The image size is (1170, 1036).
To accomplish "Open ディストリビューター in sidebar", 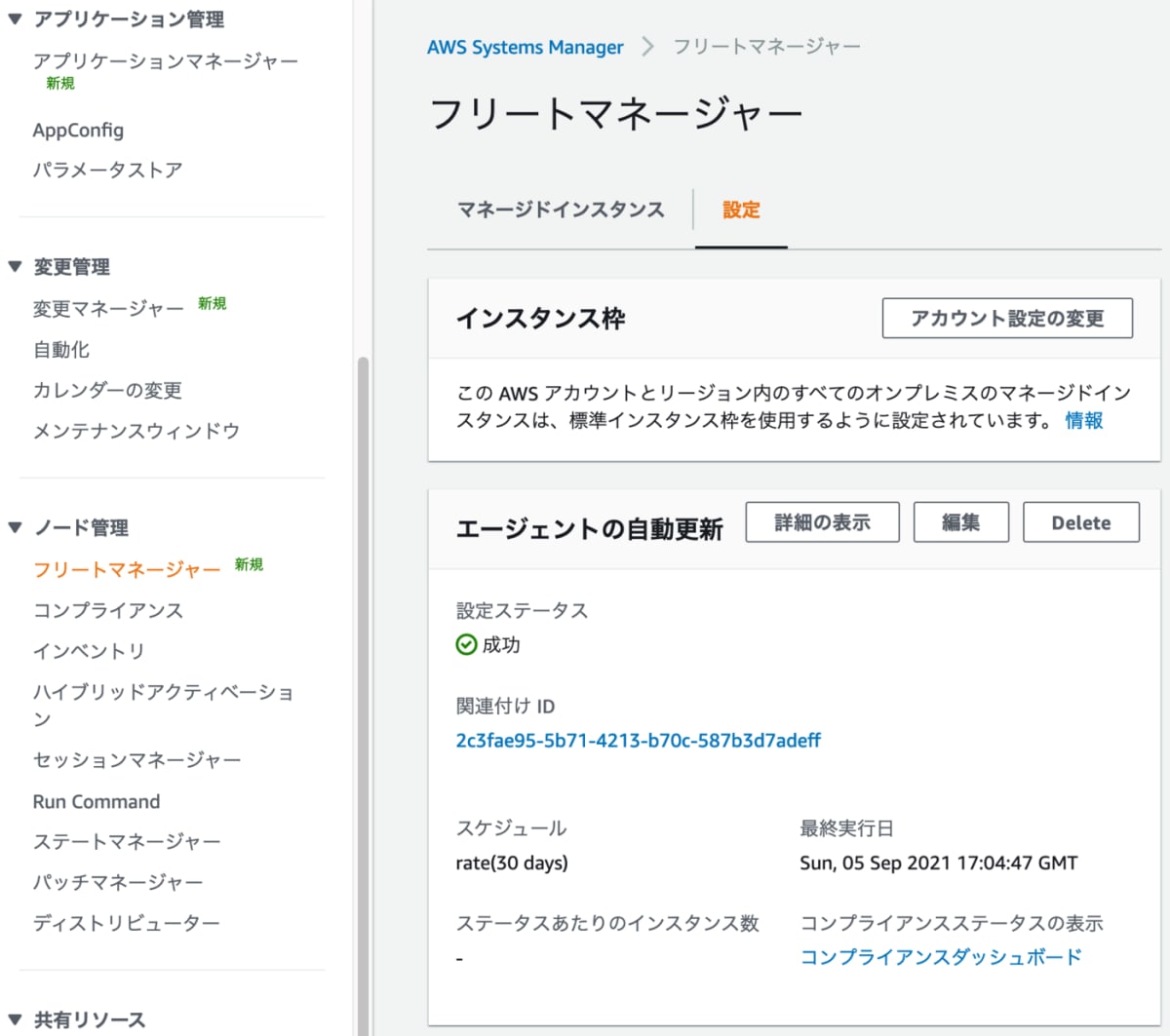I will (x=127, y=923).
